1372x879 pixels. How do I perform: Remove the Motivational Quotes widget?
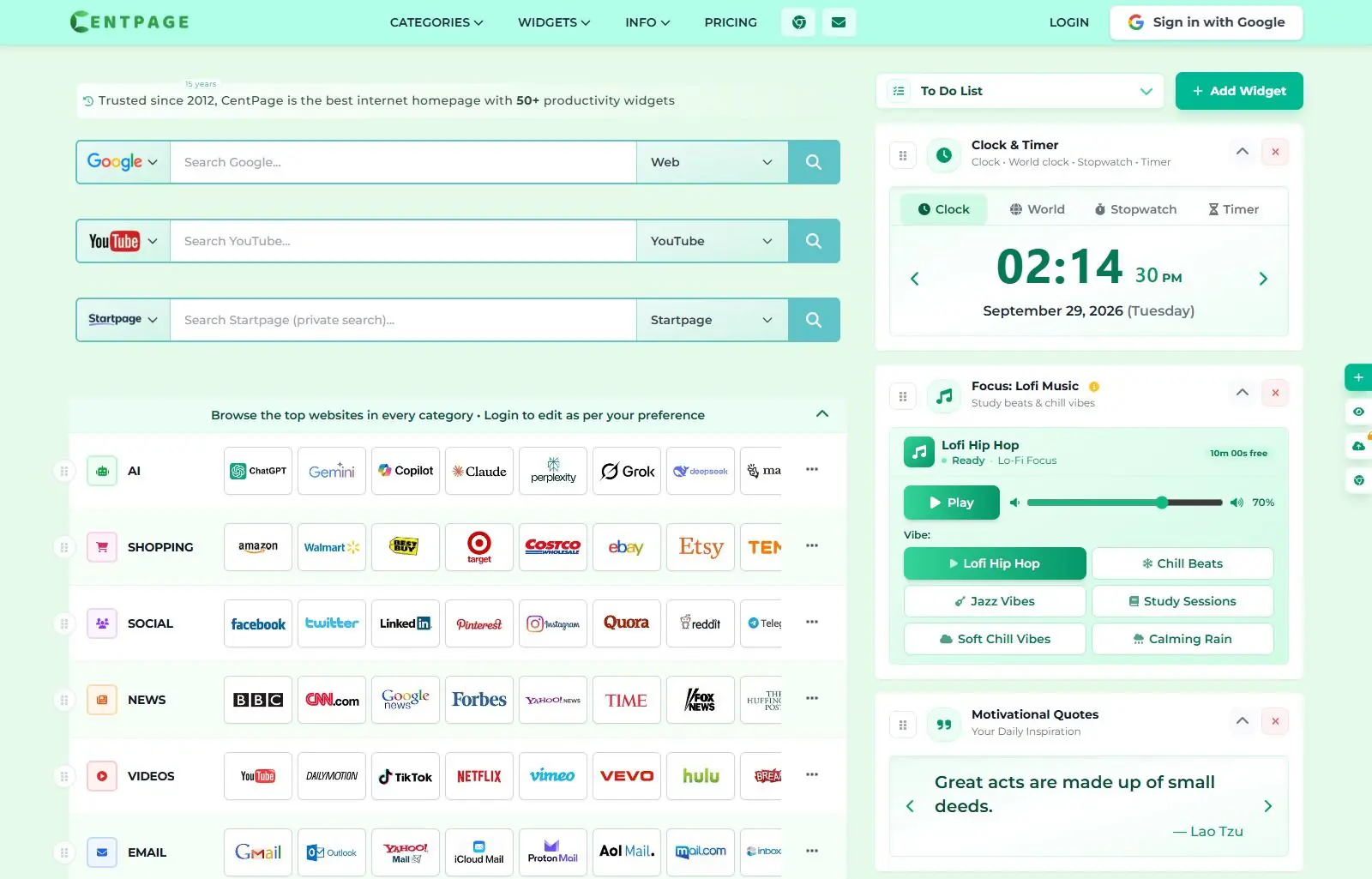pyautogui.click(x=1275, y=721)
